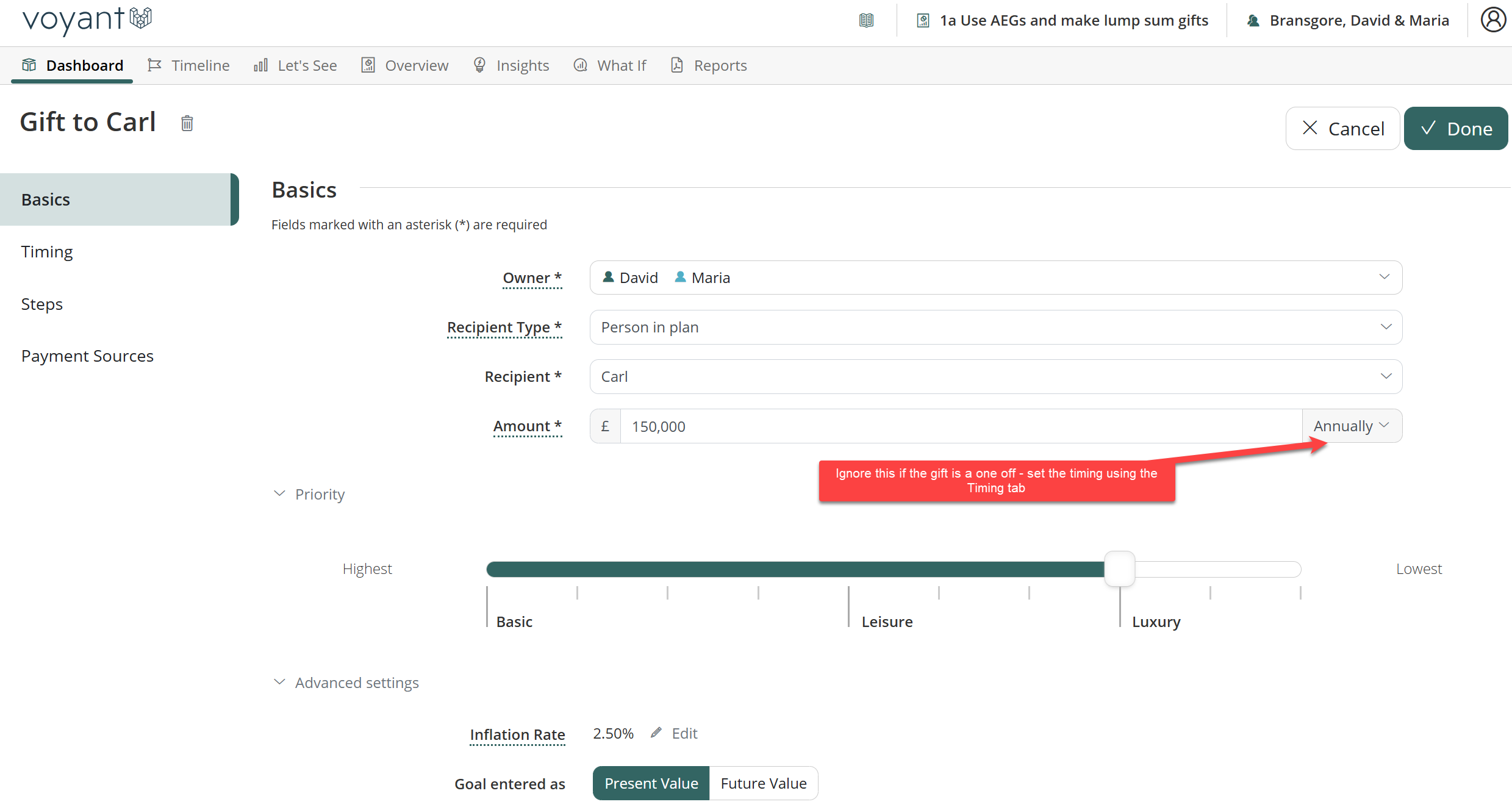Open the user profile icon
1512x810 pixels.
[x=1492, y=20]
